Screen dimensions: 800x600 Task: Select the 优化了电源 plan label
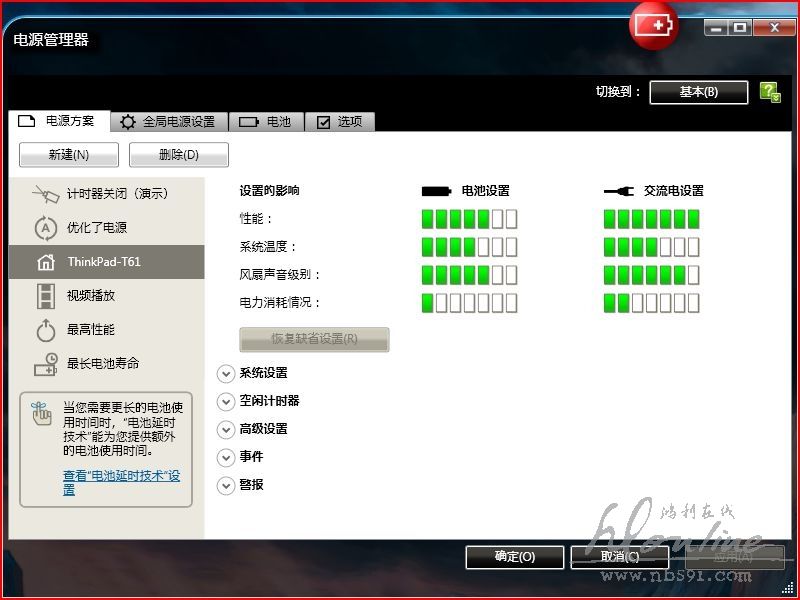[97, 228]
